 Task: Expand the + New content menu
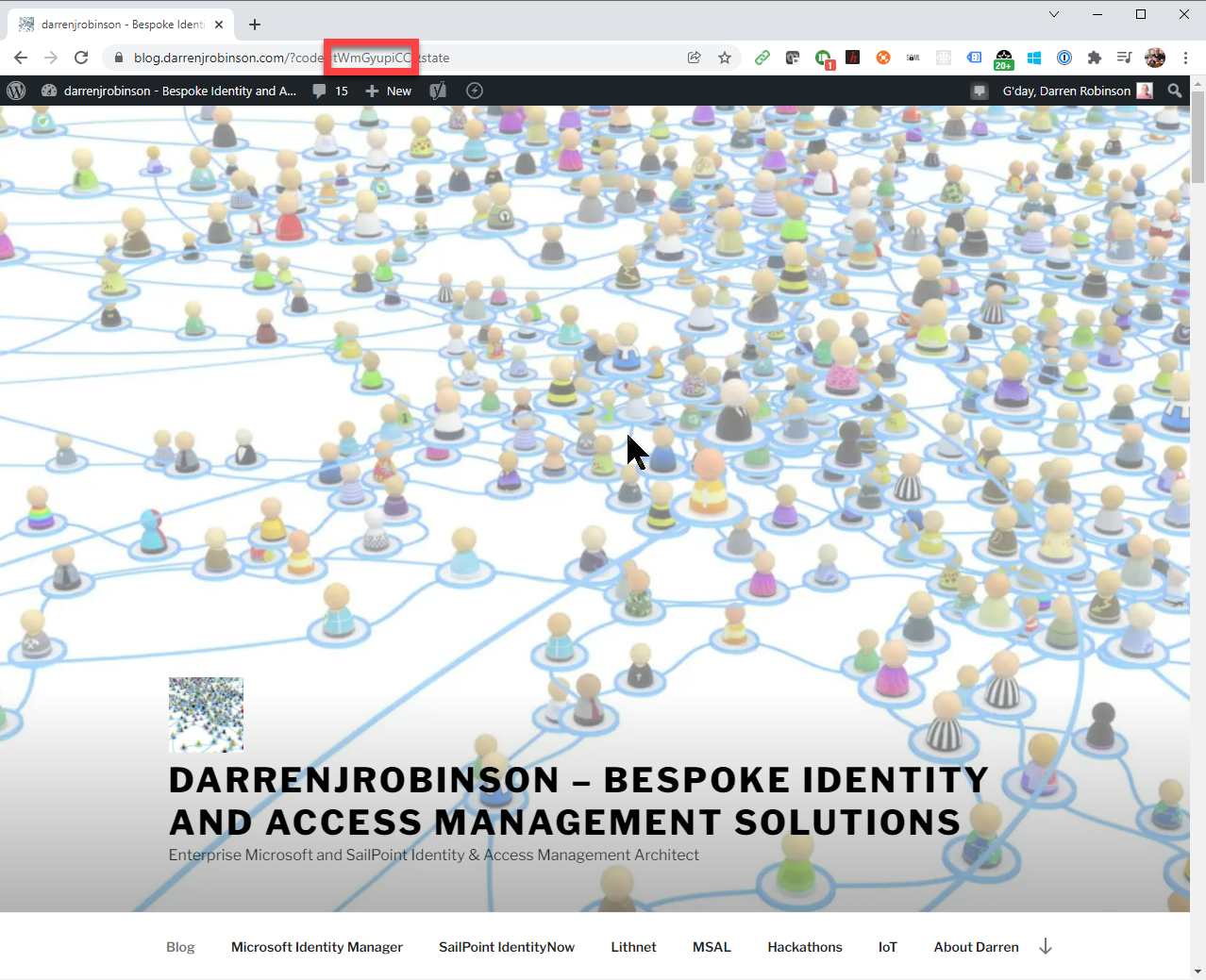click(389, 91)
